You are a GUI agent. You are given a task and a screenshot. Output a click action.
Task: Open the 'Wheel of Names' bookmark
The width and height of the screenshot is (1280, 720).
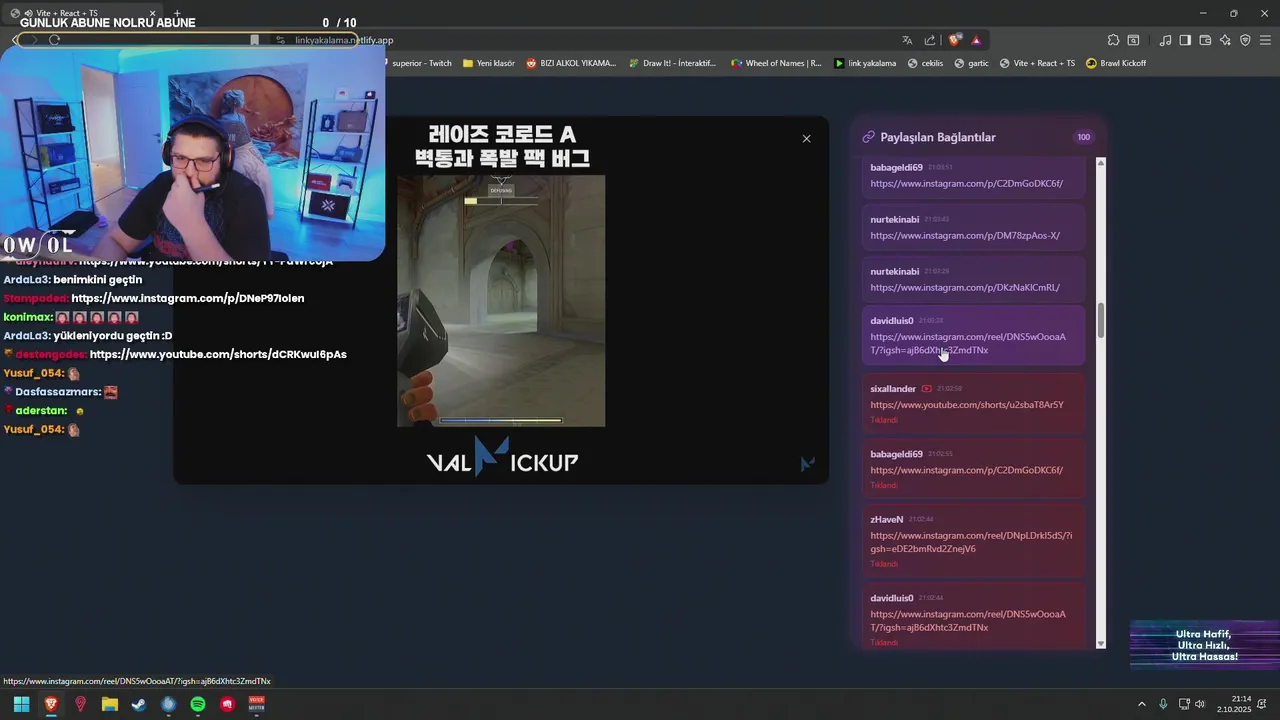point(776,63)
